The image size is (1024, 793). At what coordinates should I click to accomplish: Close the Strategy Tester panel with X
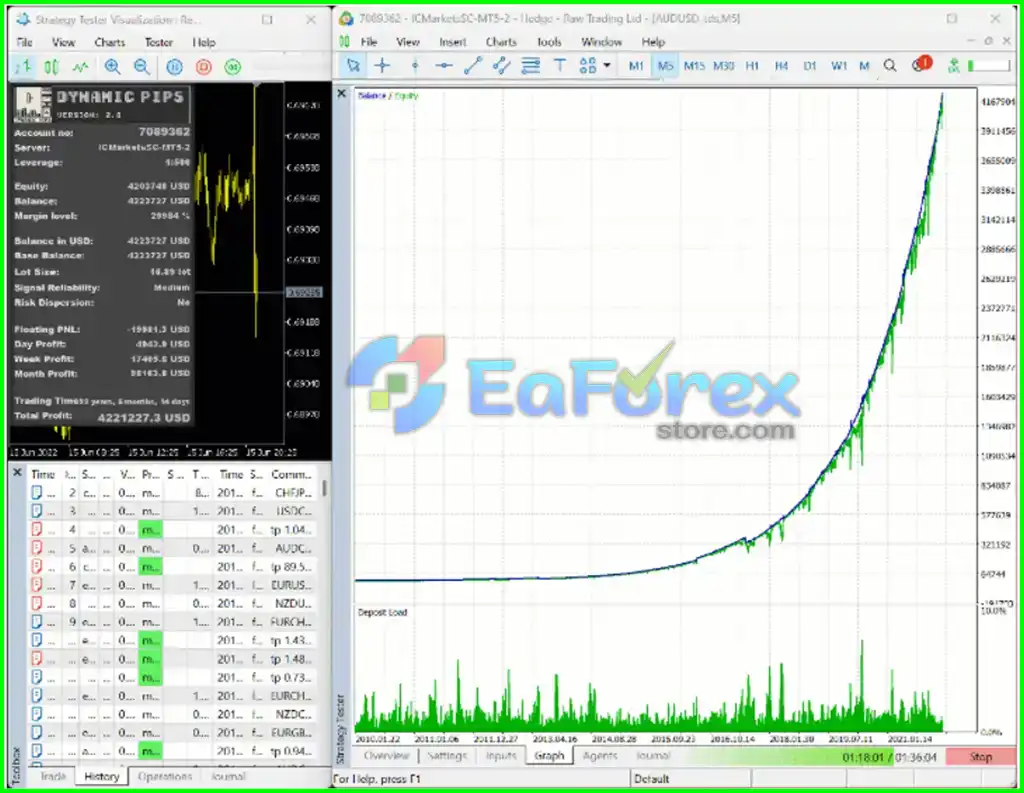pos(342,93)
